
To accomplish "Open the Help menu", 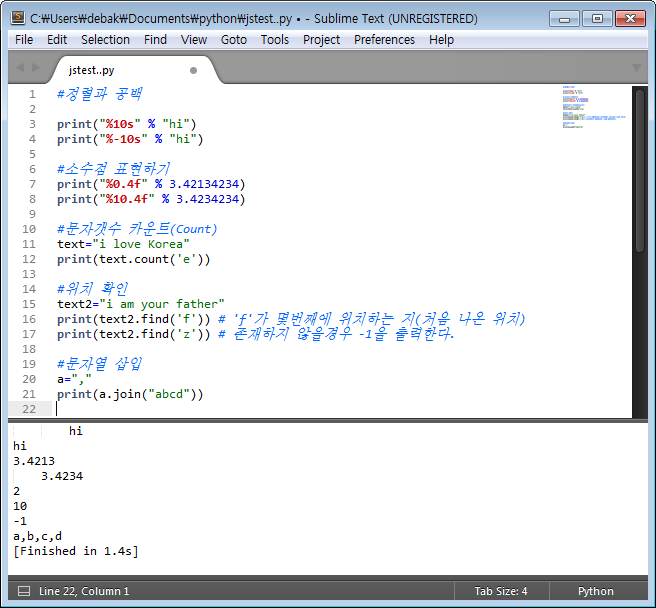I will point(441,40).
